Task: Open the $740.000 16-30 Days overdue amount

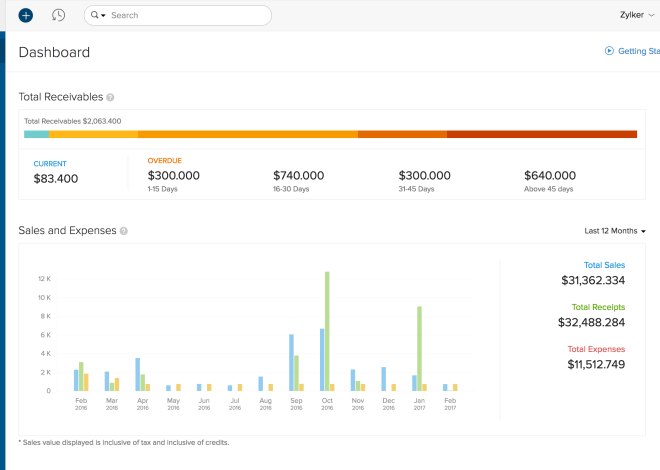Action: click(298, 175)
